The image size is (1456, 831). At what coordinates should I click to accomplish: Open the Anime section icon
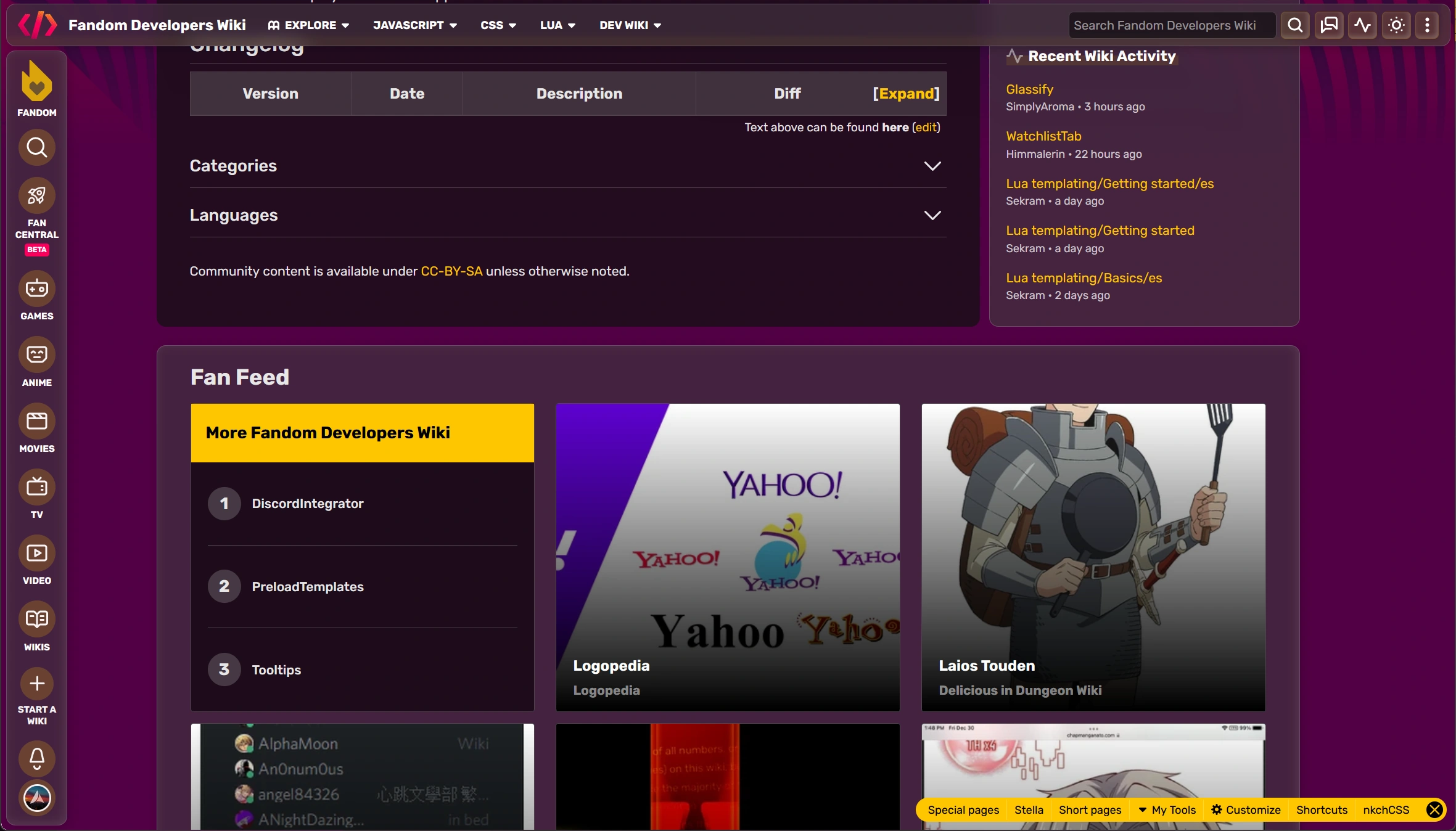pos(36,354)
